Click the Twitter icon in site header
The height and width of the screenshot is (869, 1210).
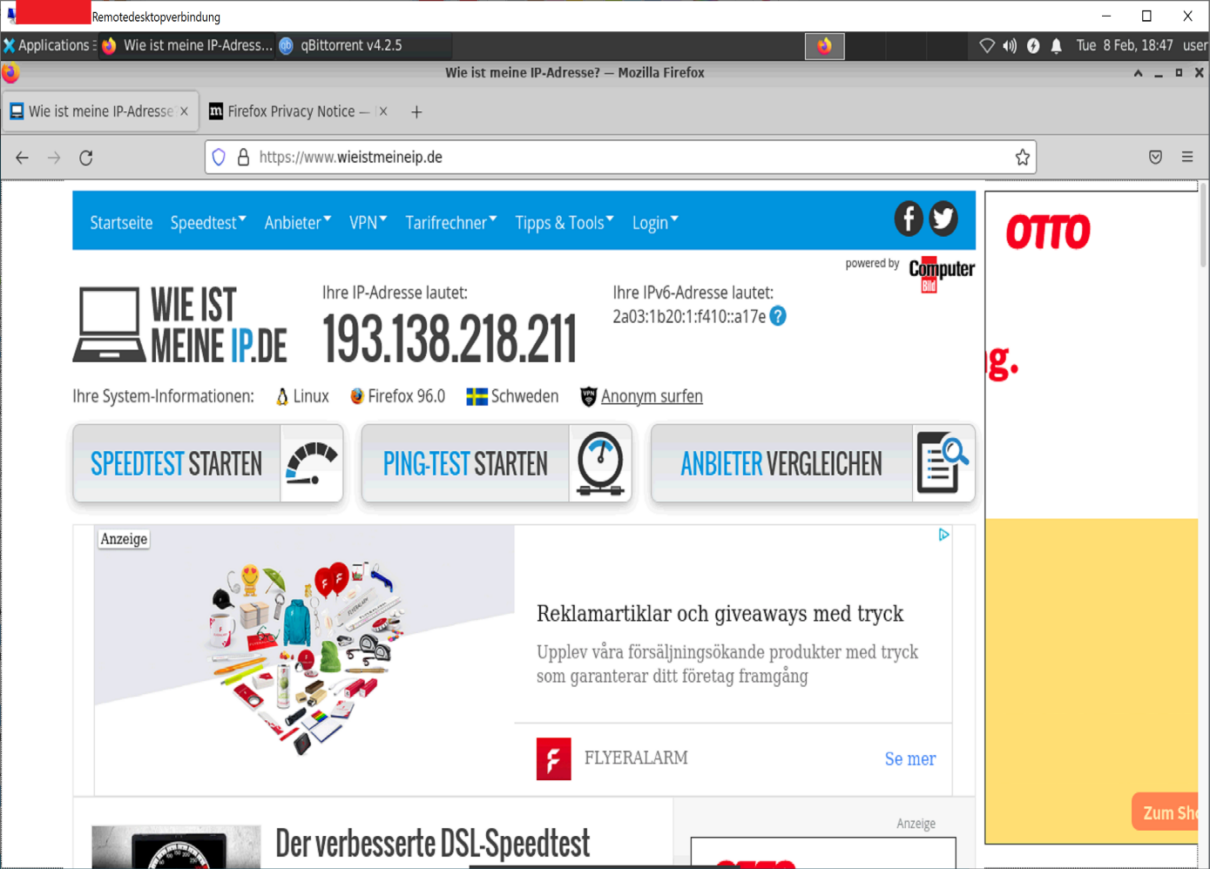tap(943, 218)
